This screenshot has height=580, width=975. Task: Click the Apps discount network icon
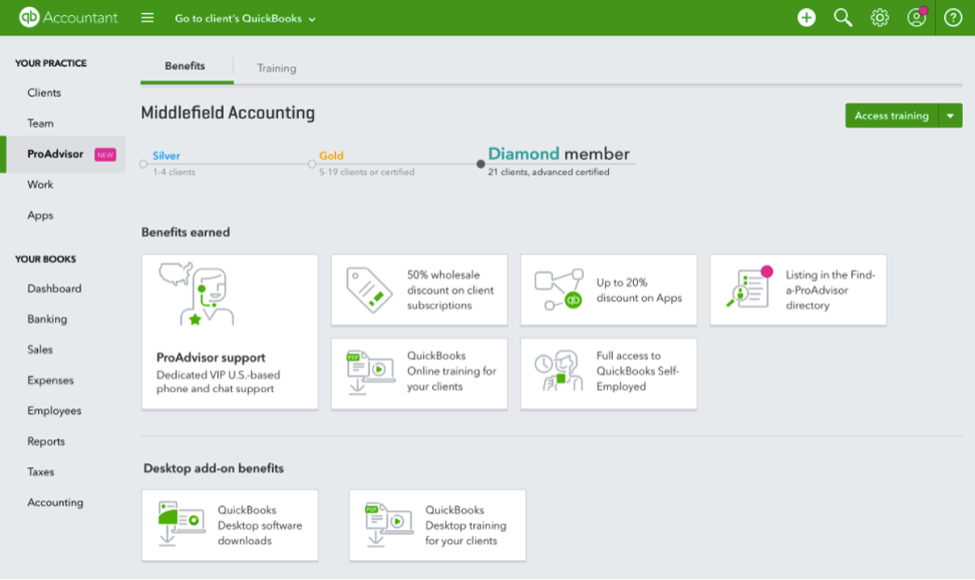(559, 290)
